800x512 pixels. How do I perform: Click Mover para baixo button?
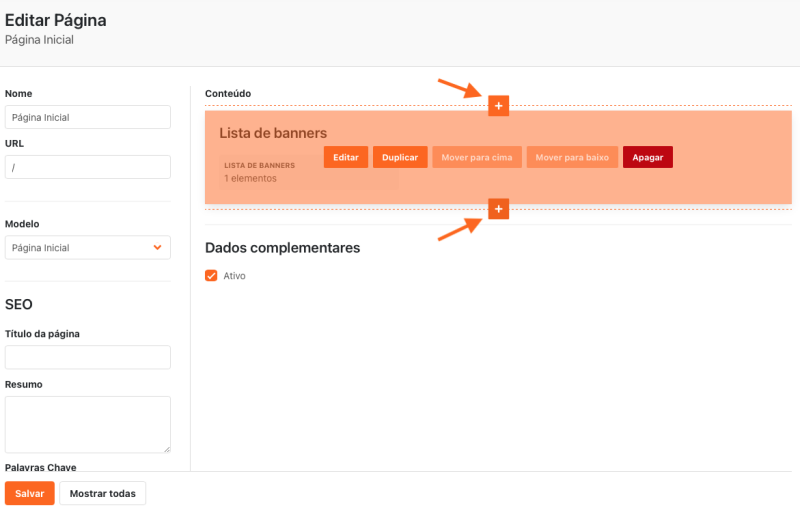(x=572, y=158)
